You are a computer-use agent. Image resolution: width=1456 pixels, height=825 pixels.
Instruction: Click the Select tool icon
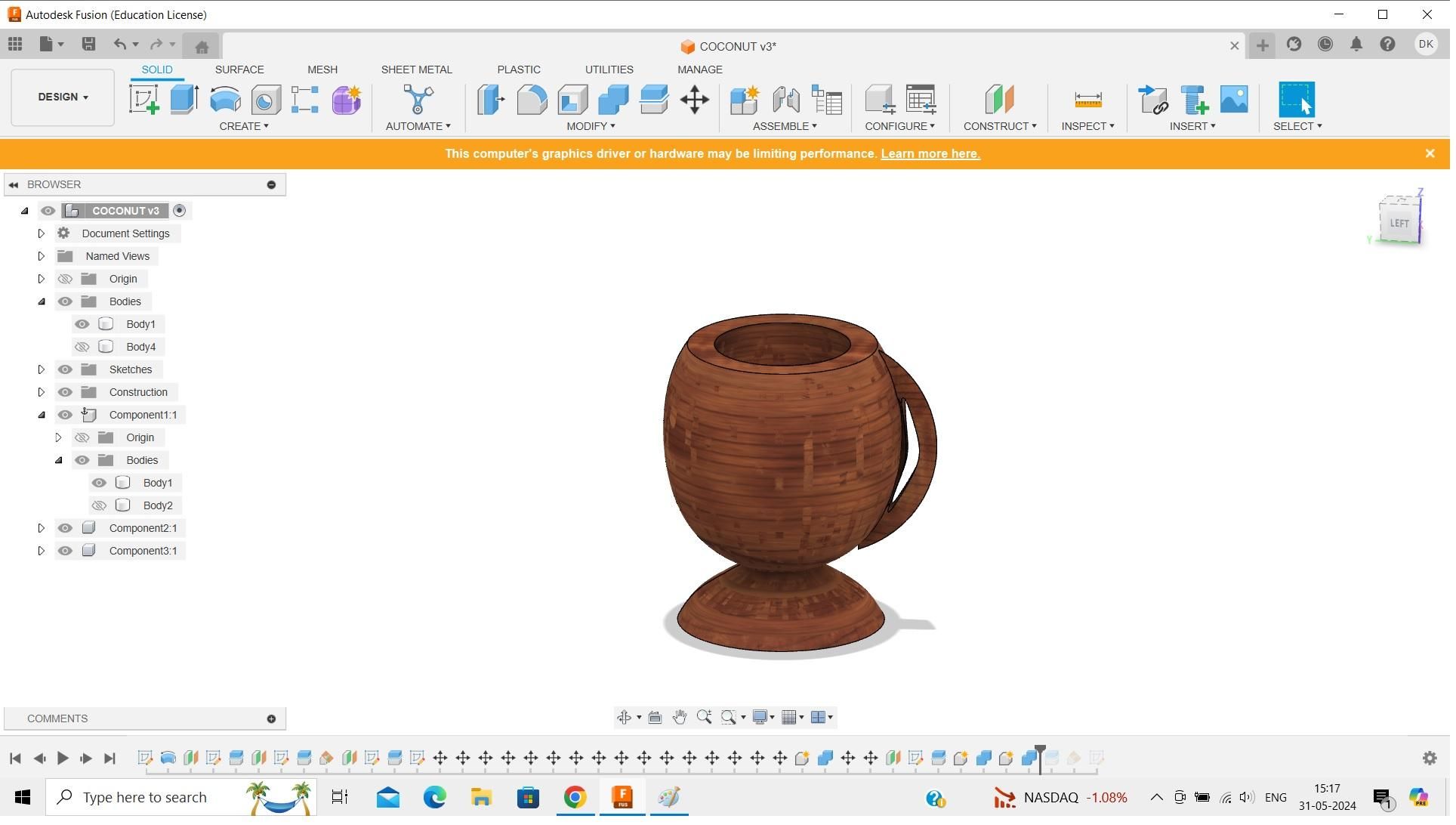pyautogui.click(x=1297, y=100)
